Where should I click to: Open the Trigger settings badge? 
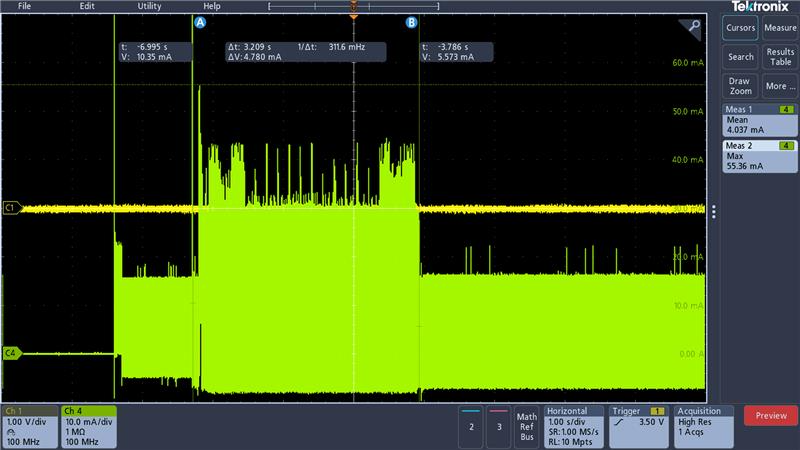[x=638, y=427]
